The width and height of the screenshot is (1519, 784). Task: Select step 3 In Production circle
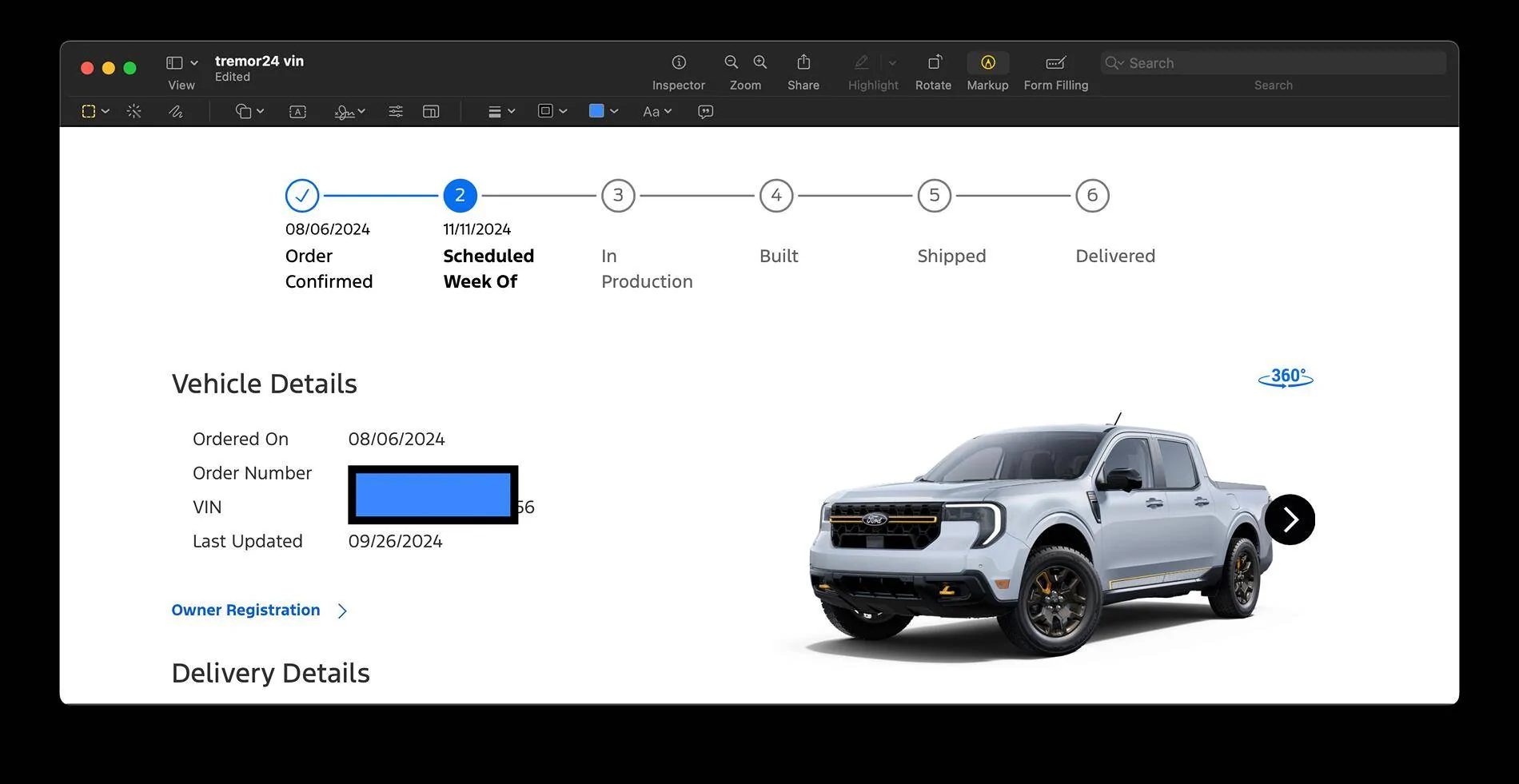[618, 195]
